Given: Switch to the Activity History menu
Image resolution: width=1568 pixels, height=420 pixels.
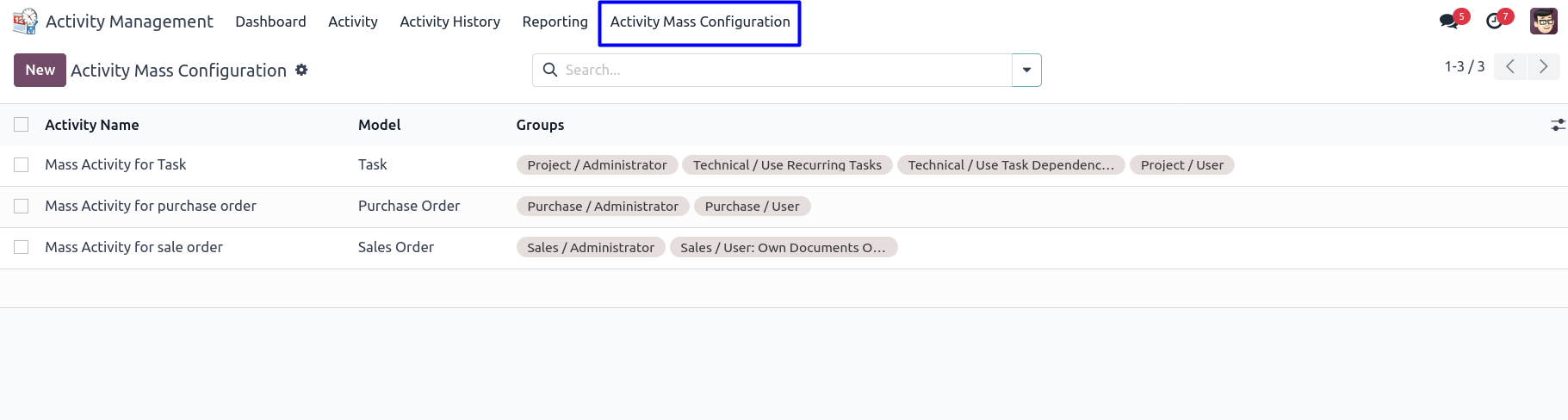Looking at the screenshot, I should coord(449,22).
